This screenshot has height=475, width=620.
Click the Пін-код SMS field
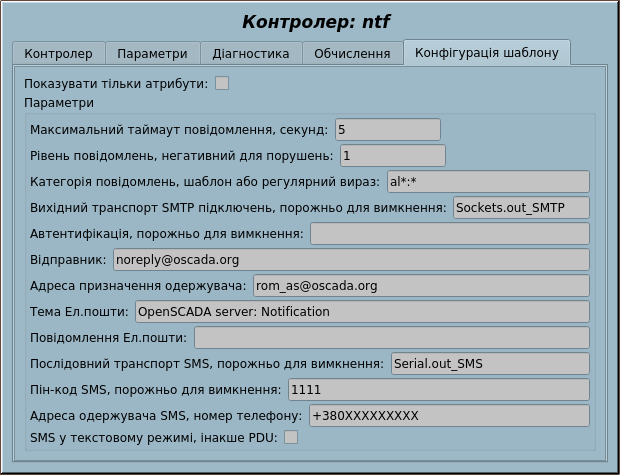438,390
